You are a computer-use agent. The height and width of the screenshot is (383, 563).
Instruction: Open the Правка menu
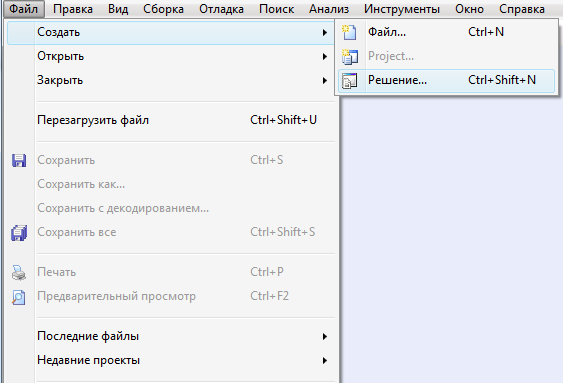73,9
